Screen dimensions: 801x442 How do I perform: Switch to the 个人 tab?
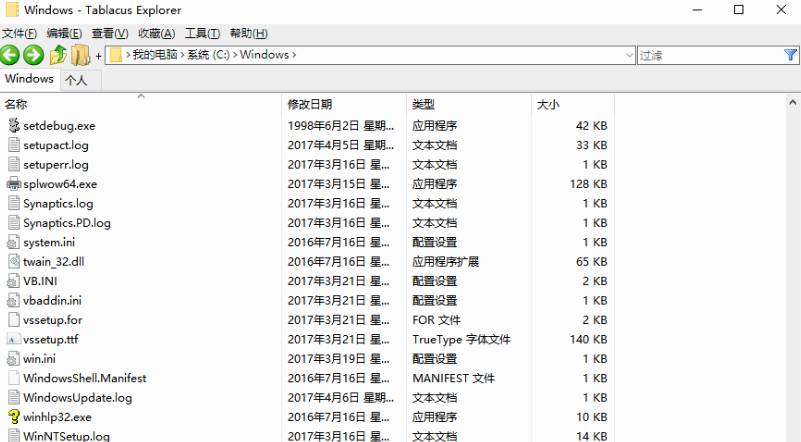point(81,80)
